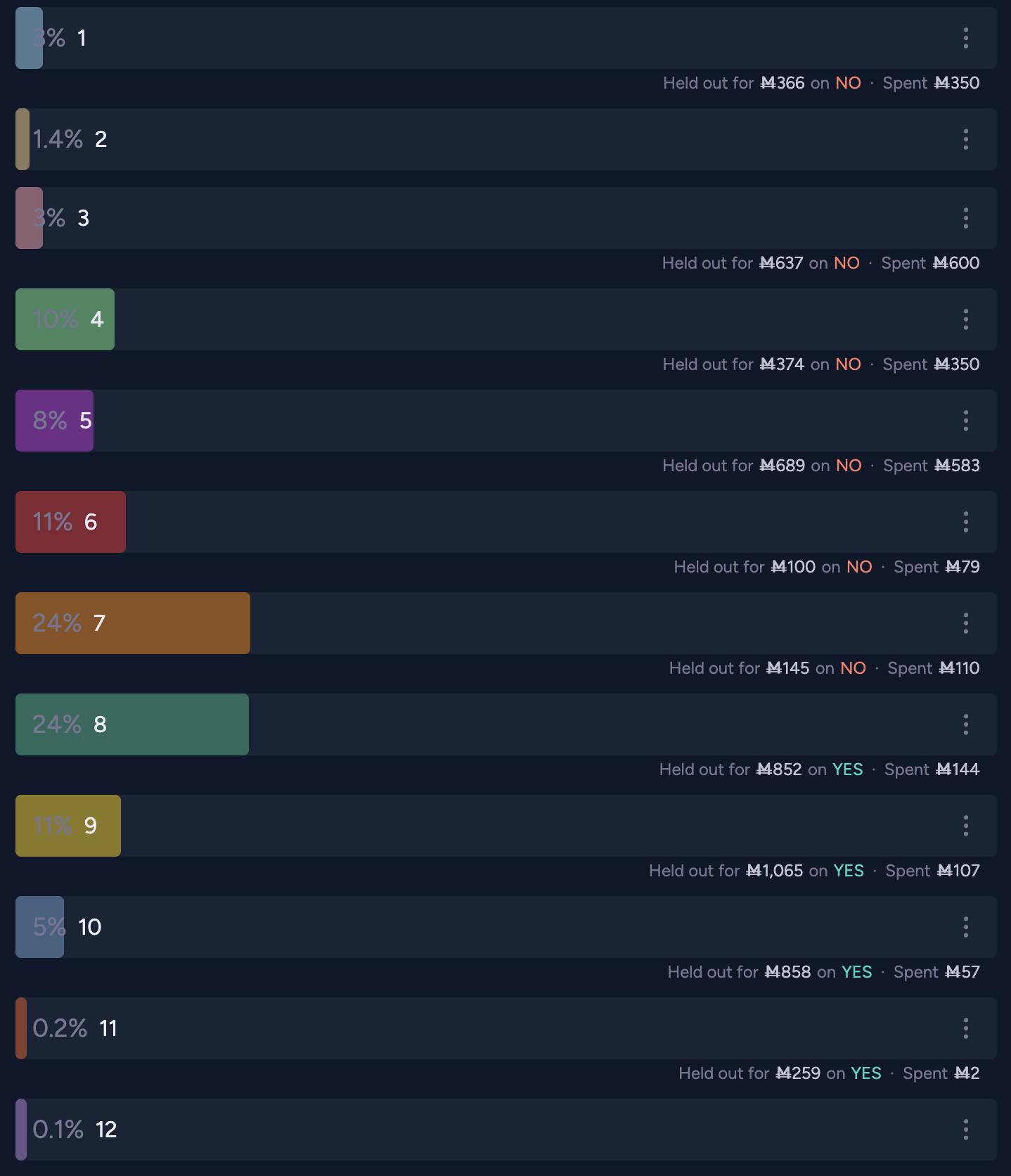Viewport: 1011px width, 1176px height.
Task: Open three-dot menu for answer 12
Action: coord(966,1130)
